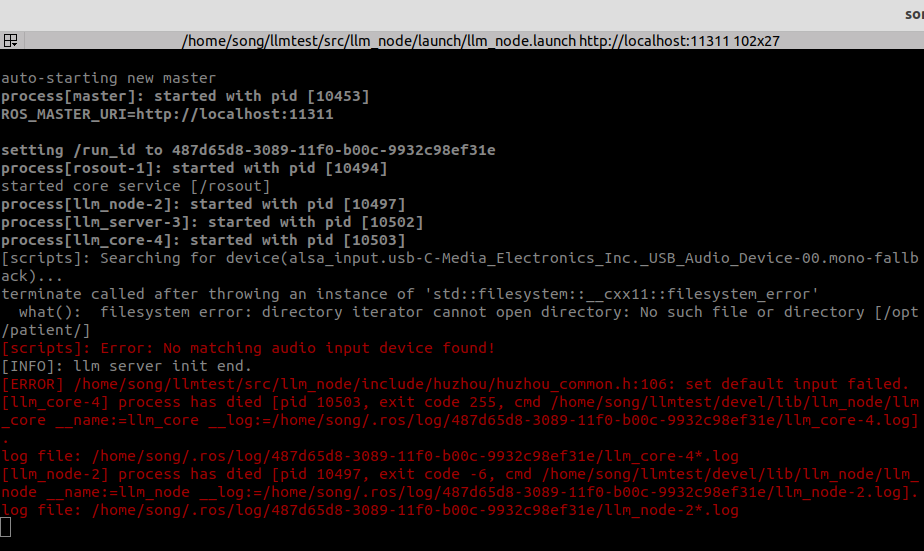Click the 'what(): filesystem error' line
Viewport: 924px width, 551px height.
[460, 312]
